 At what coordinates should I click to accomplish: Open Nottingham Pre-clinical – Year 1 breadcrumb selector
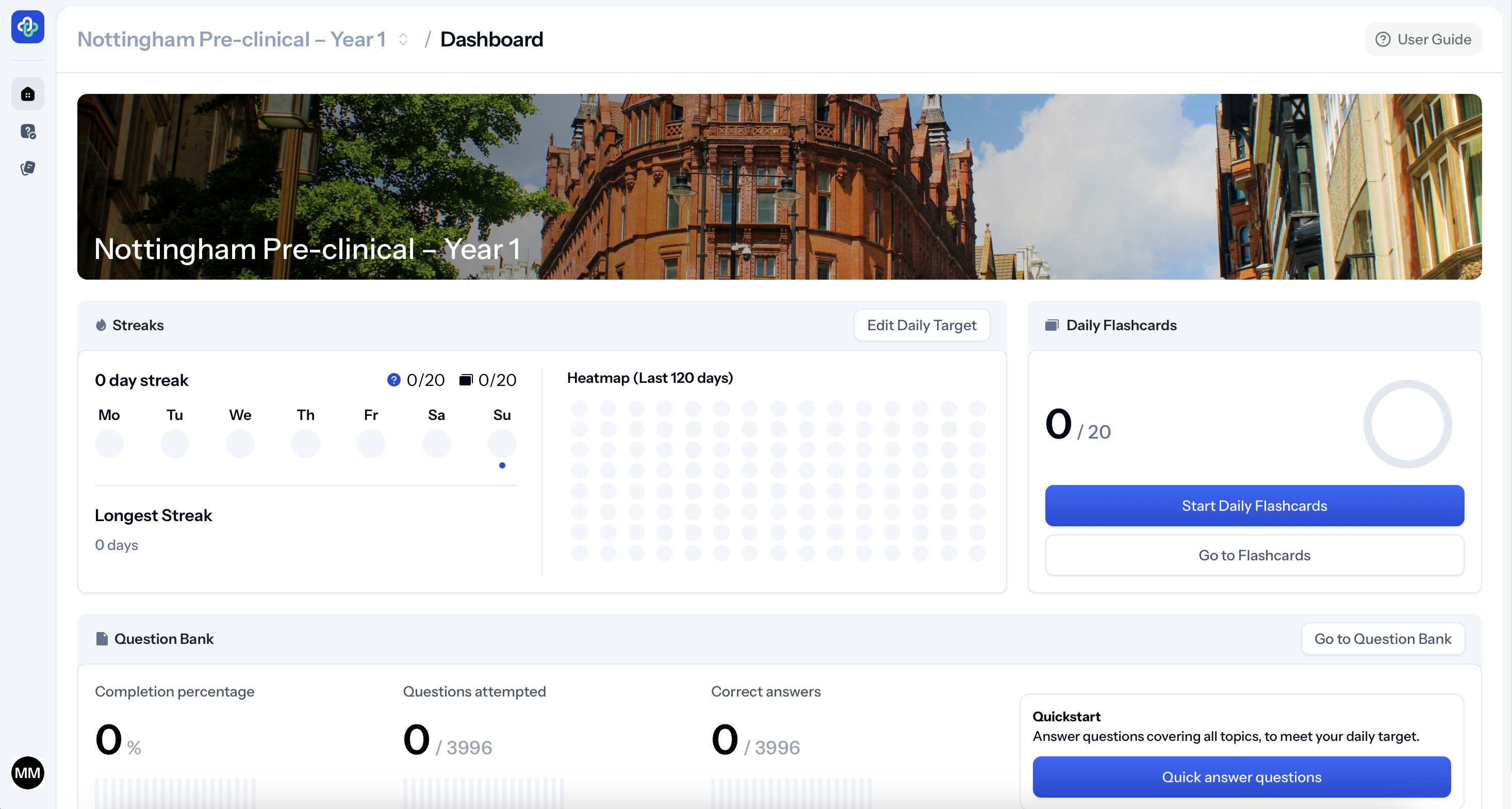pos(231,39)
